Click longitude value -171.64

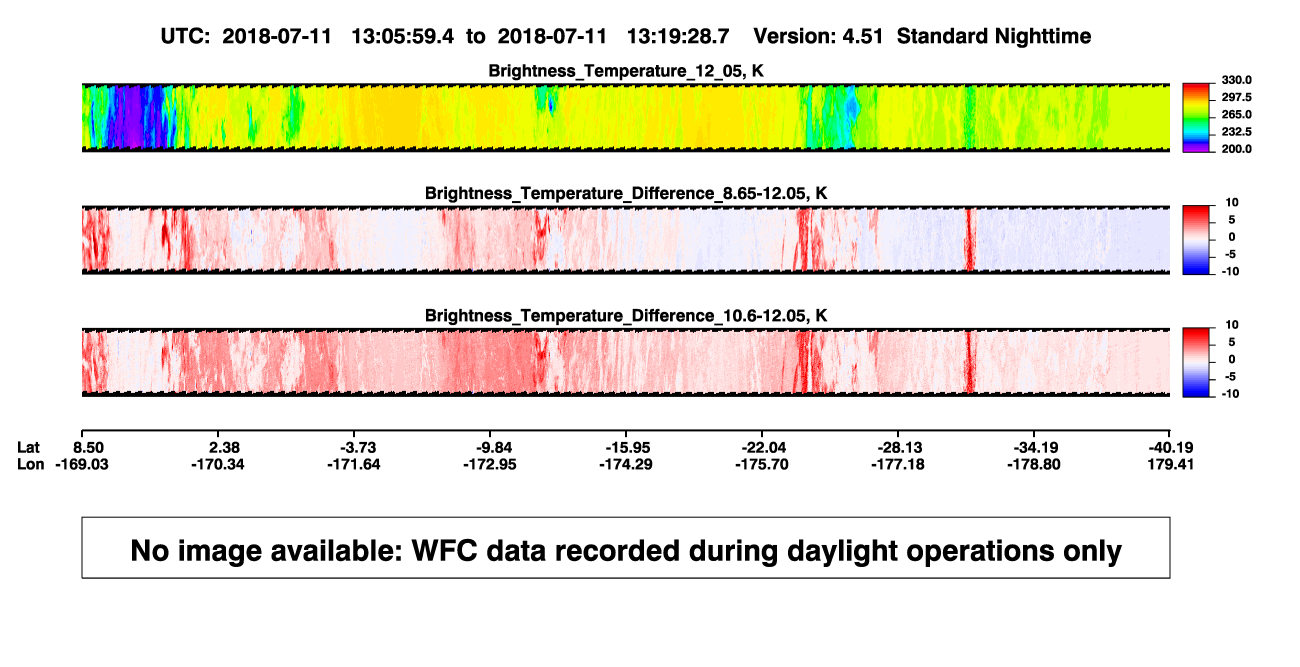355,464
